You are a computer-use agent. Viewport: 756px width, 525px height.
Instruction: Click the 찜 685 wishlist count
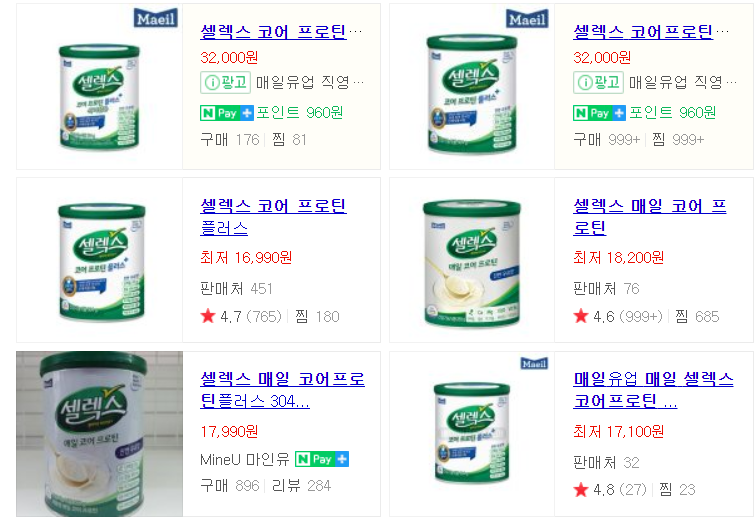pos(697,316)
